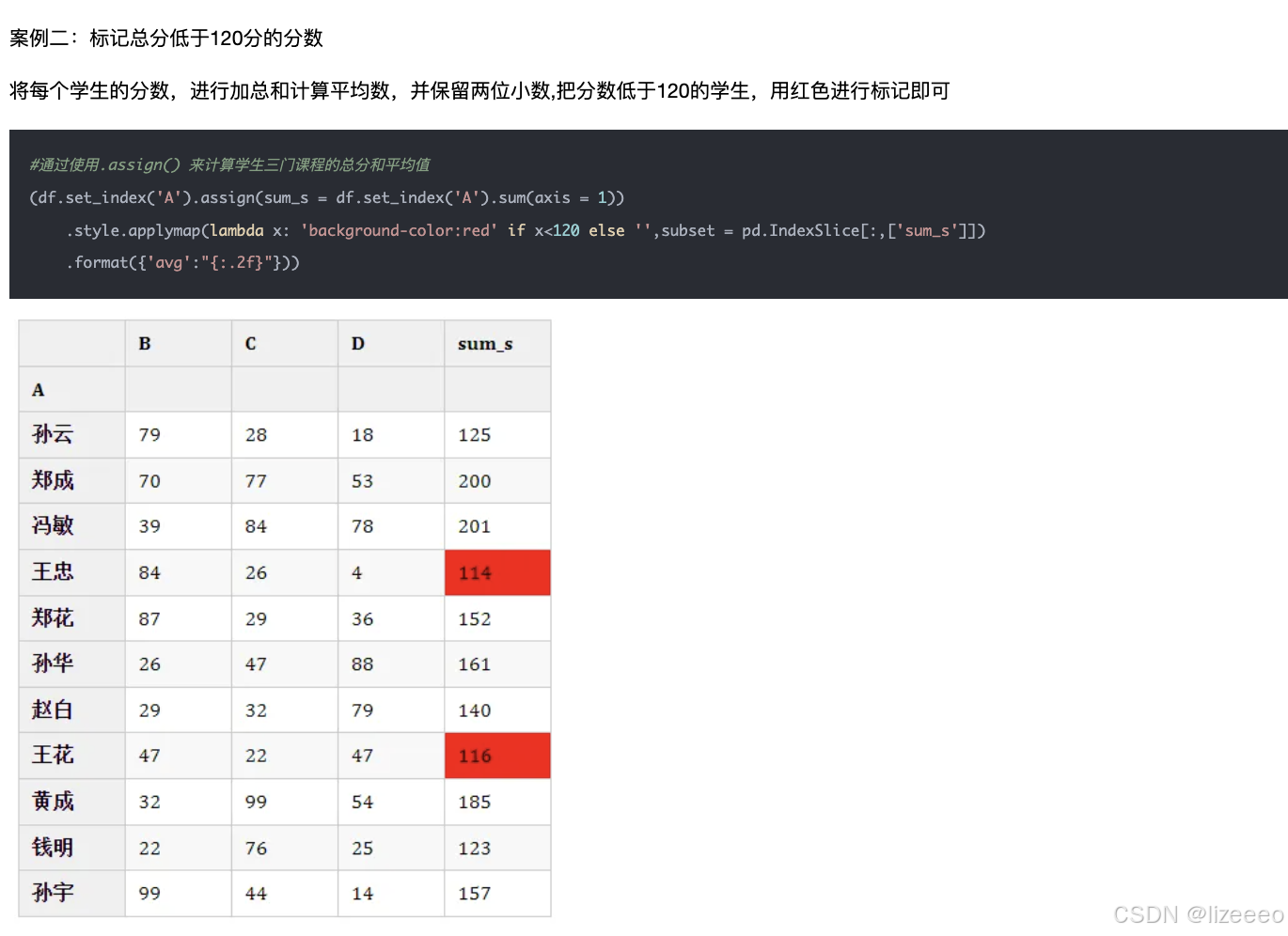Click the column header D
Image resolution: width=1288 pixels, height=936 pixels.
click(x=357, y=343)
